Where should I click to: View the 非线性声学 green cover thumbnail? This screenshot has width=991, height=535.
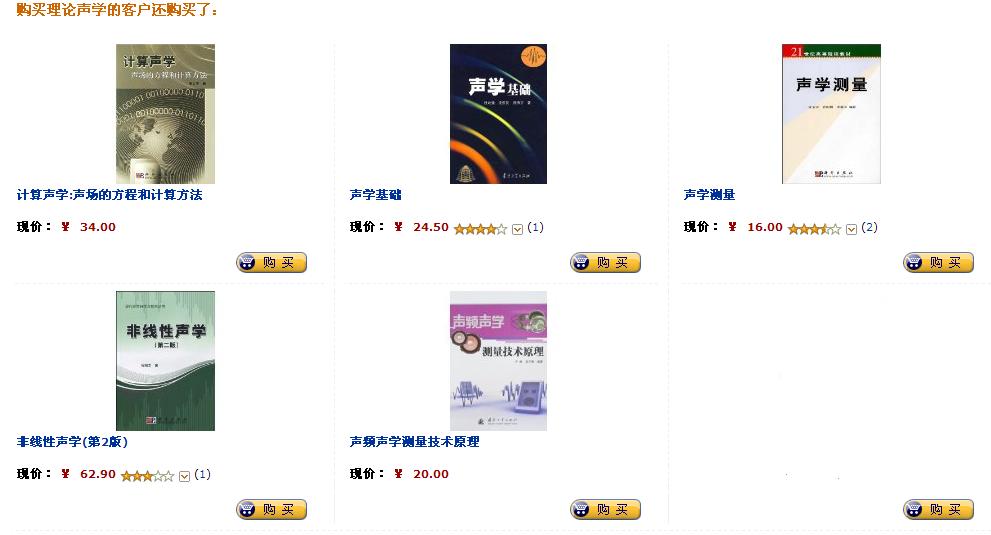click(166, 361)
